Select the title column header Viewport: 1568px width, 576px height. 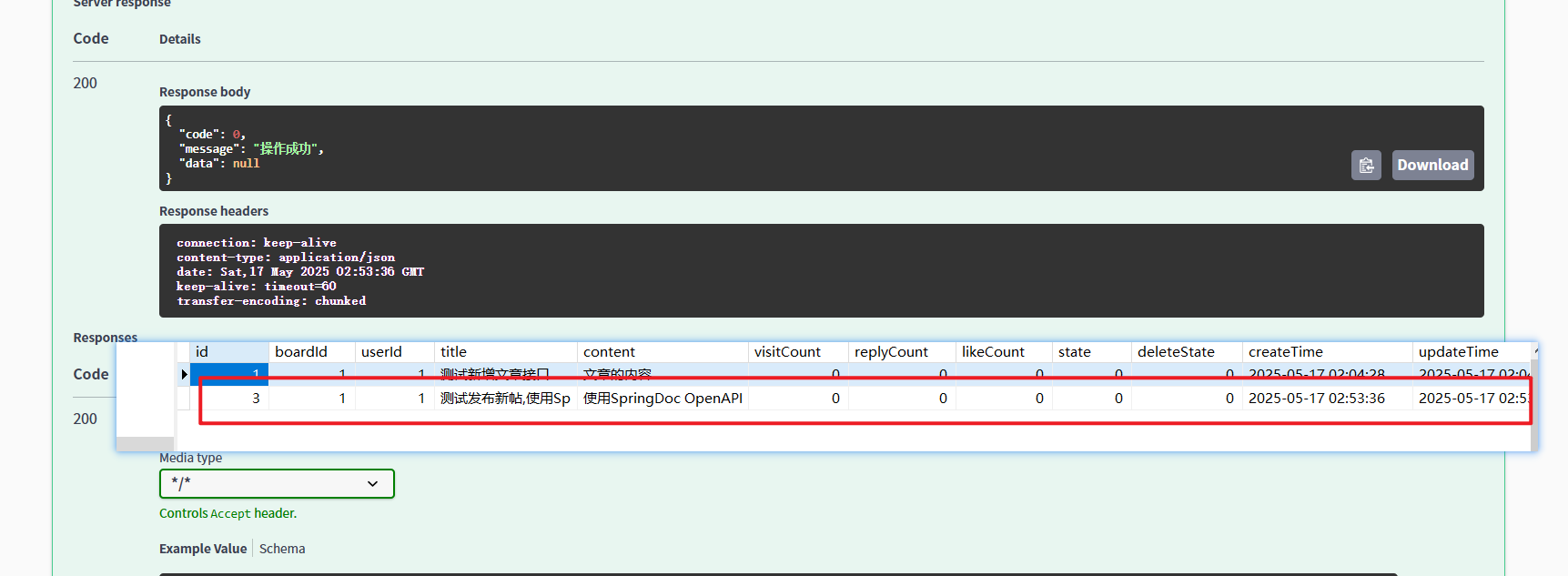pos(506,352)
